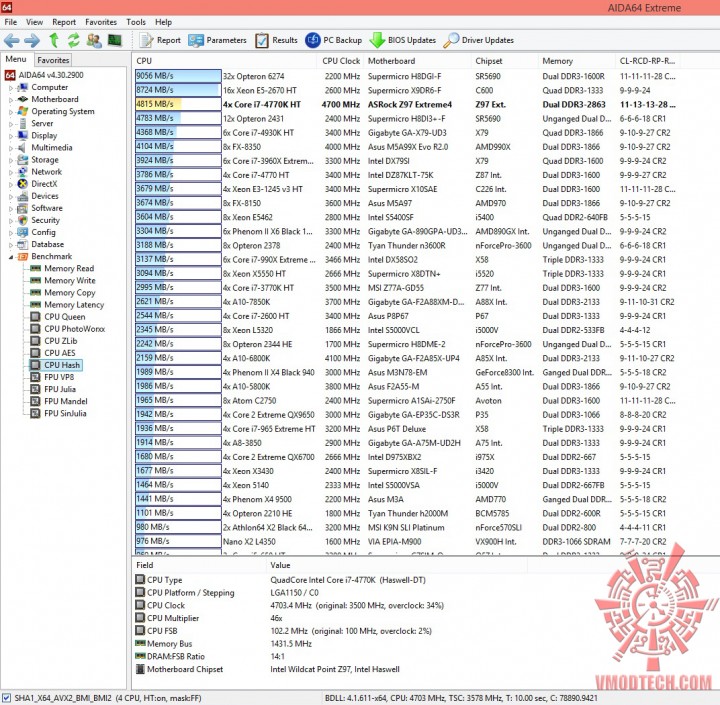This screenshot has width=720, height=705.
Task: Select the CPU Hash benchmark
Action: coord(62,365)
